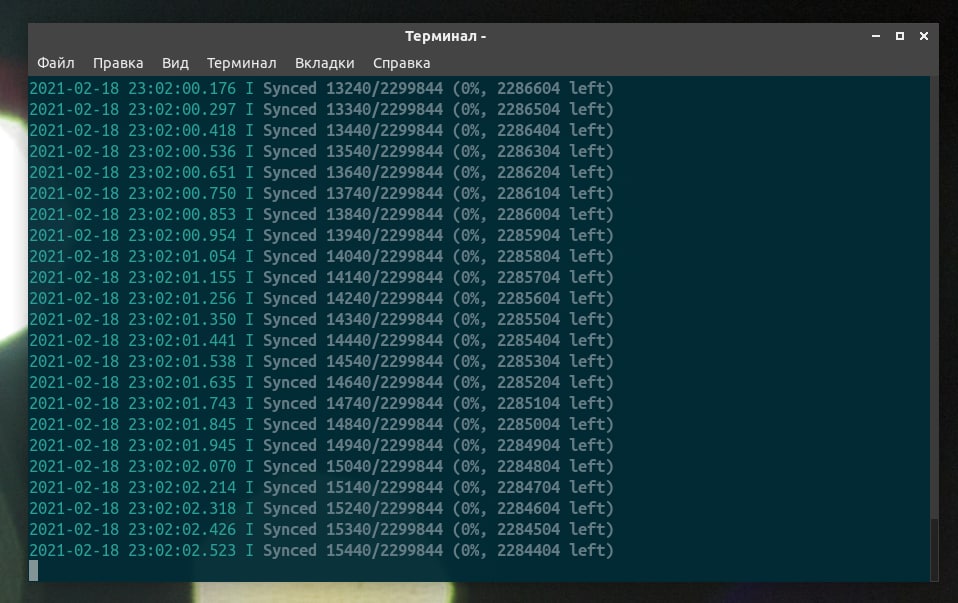Open the Вкладки menu
The image size is (958, 603).
point(324,63)
